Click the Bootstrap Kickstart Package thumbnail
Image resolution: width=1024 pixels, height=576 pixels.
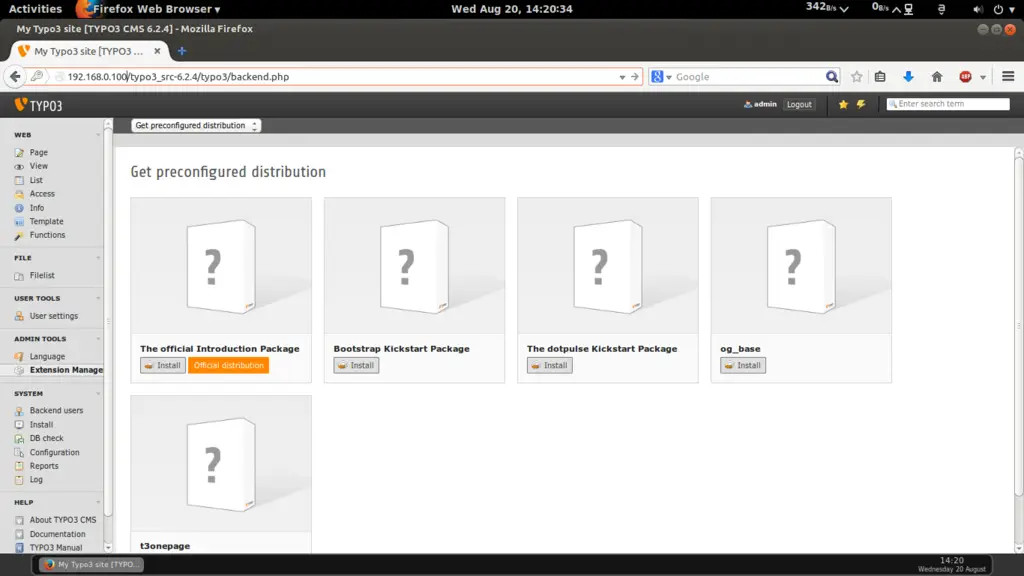[415, 266]
